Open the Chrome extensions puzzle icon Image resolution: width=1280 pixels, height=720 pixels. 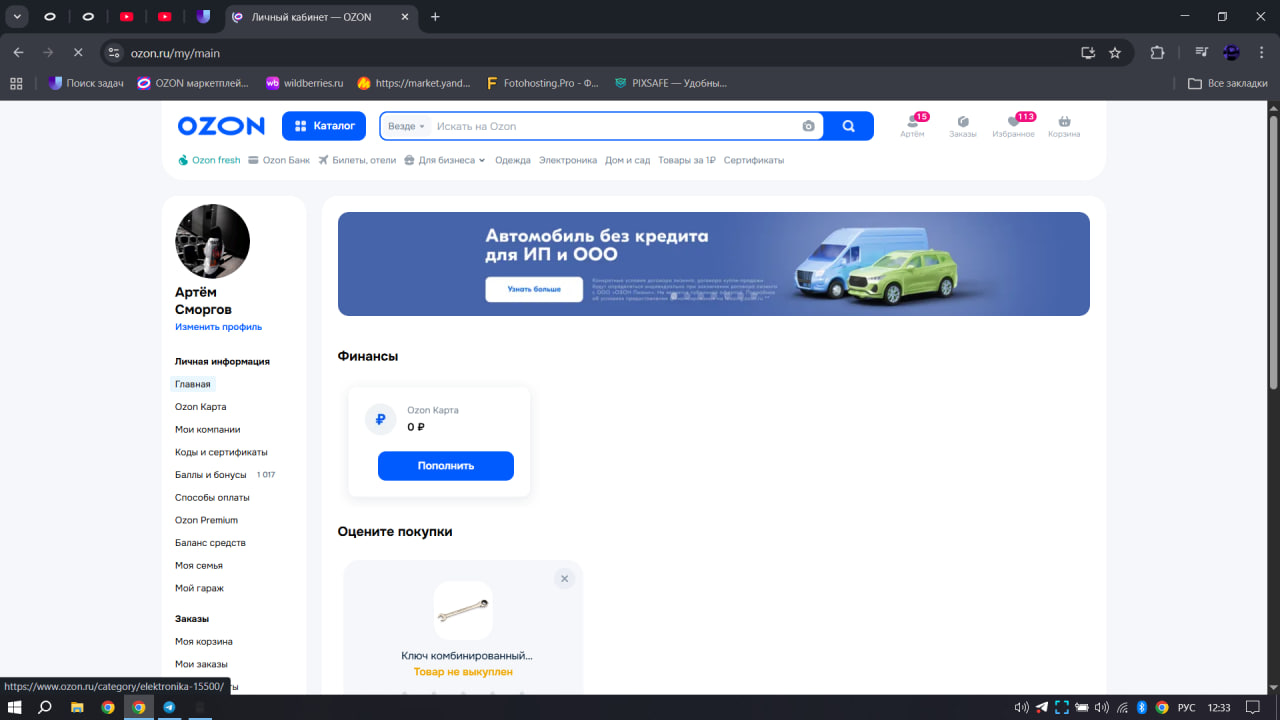pyautogui.click(x=1158, y=53)
